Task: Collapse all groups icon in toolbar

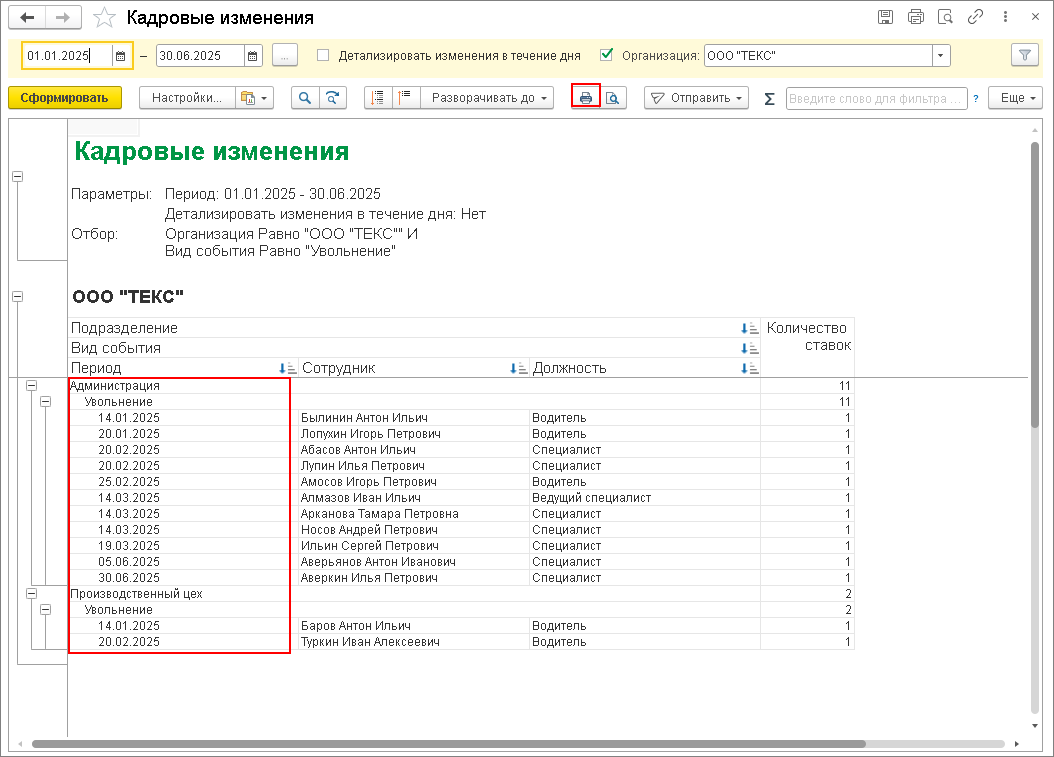Action: tap(405, 98)
